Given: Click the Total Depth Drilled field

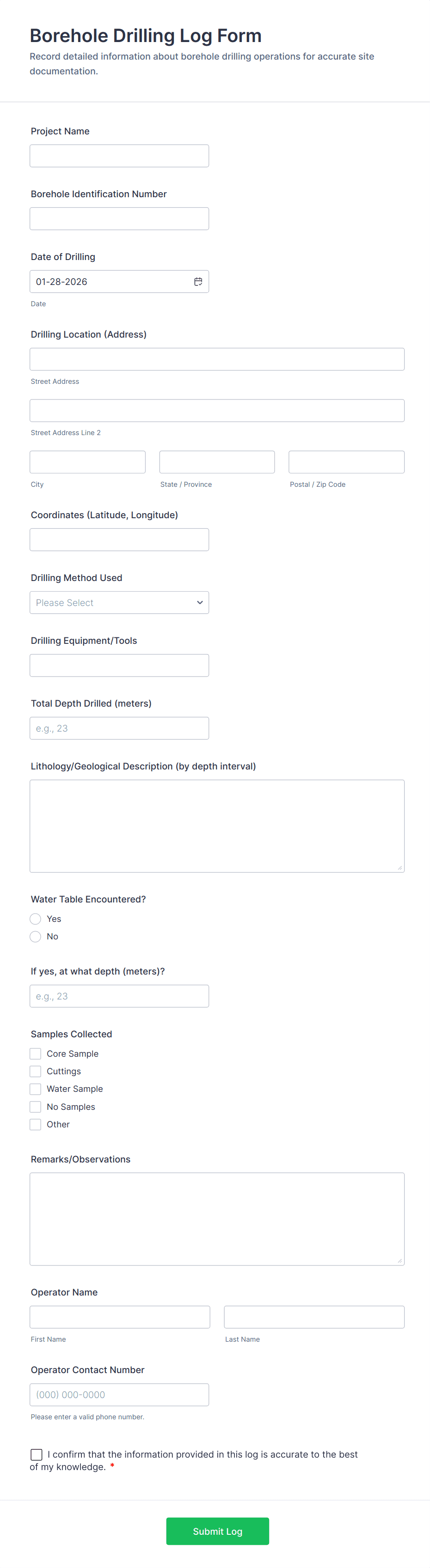Looking at the screenshot, I should [119, 727].
